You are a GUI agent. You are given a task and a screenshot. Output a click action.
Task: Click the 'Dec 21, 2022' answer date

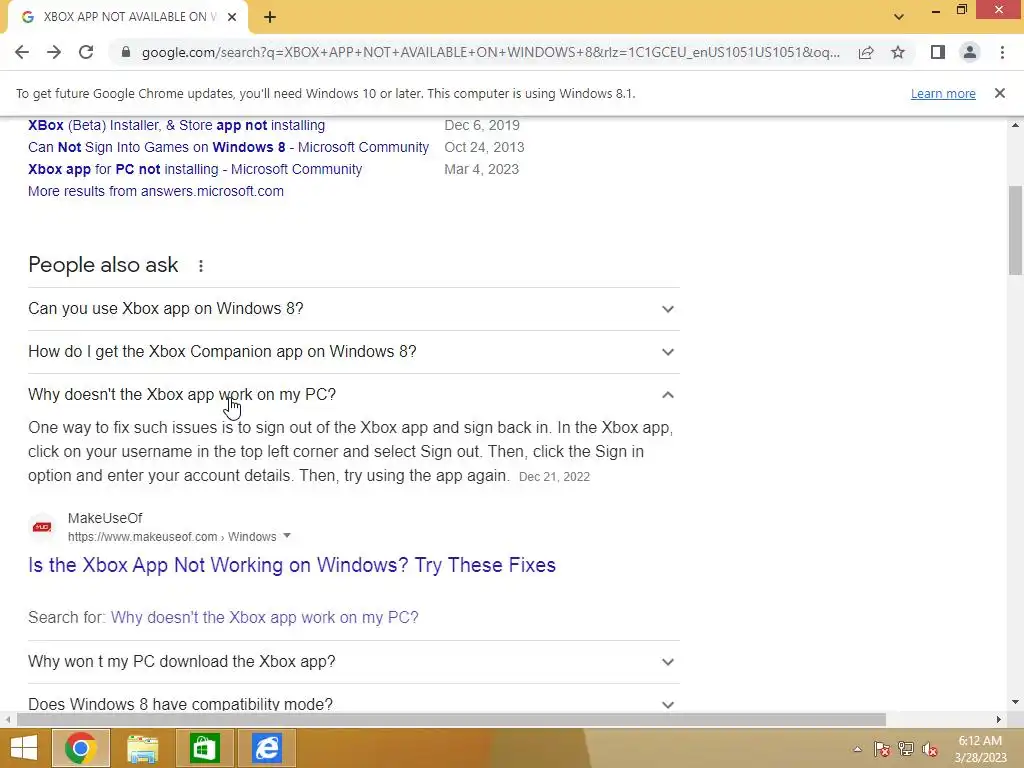554,477
